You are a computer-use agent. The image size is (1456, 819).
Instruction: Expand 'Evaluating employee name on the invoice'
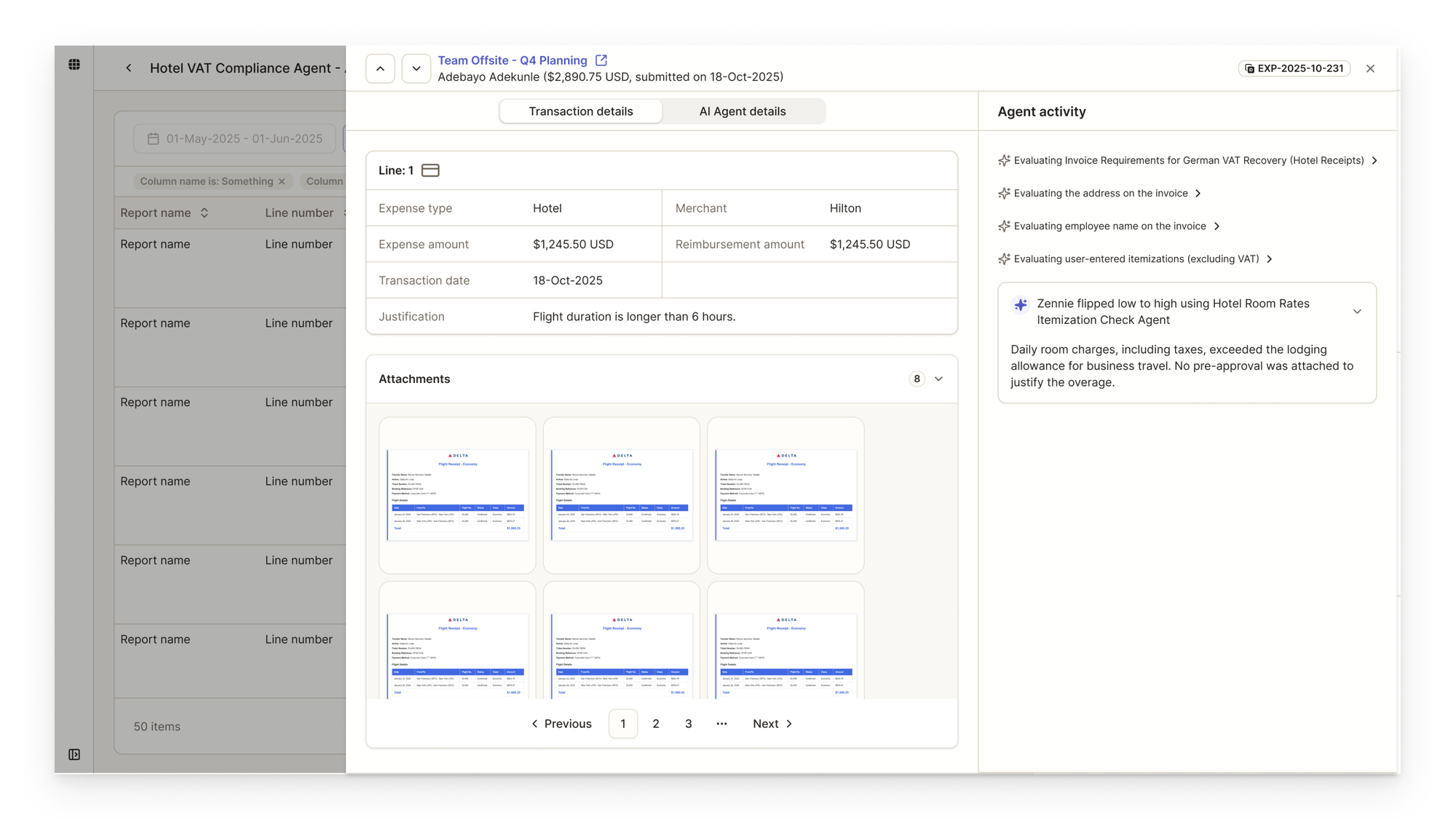pyautogui.click(x=1216, y=226)
